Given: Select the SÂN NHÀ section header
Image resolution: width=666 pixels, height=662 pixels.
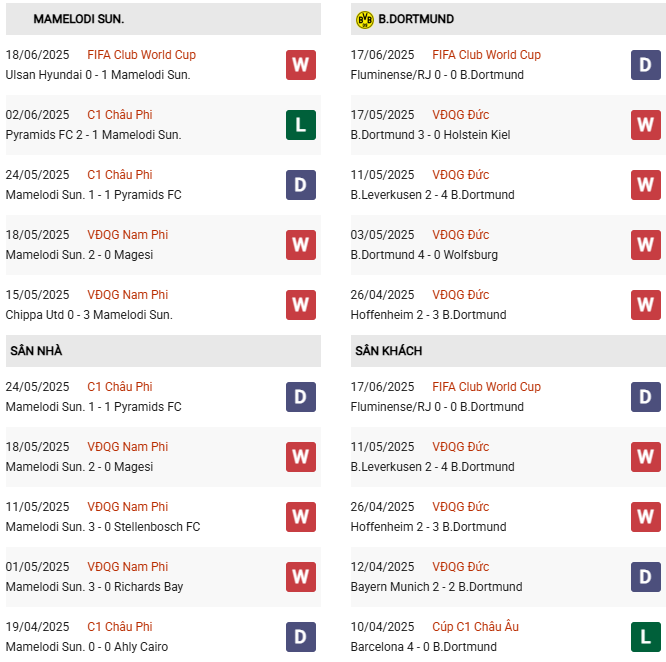Looking at the screenshot, I should [36, 351].
